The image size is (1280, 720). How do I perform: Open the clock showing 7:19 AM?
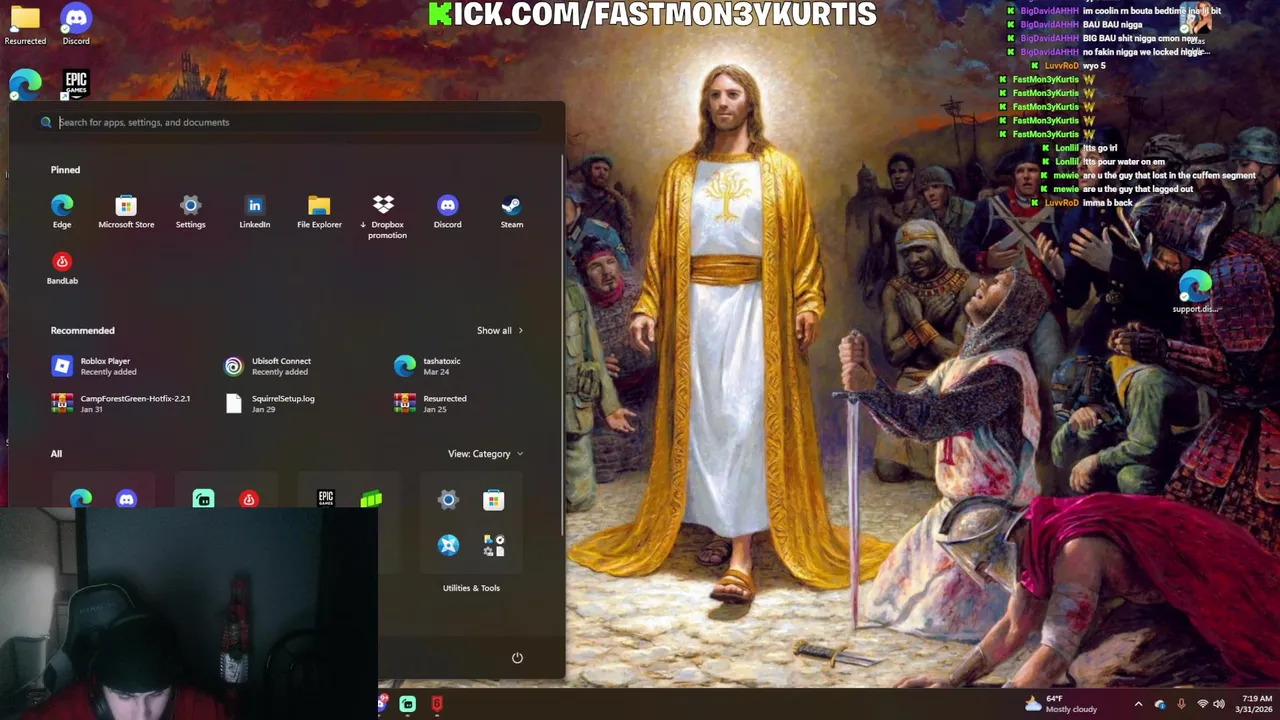(1253, 704)
